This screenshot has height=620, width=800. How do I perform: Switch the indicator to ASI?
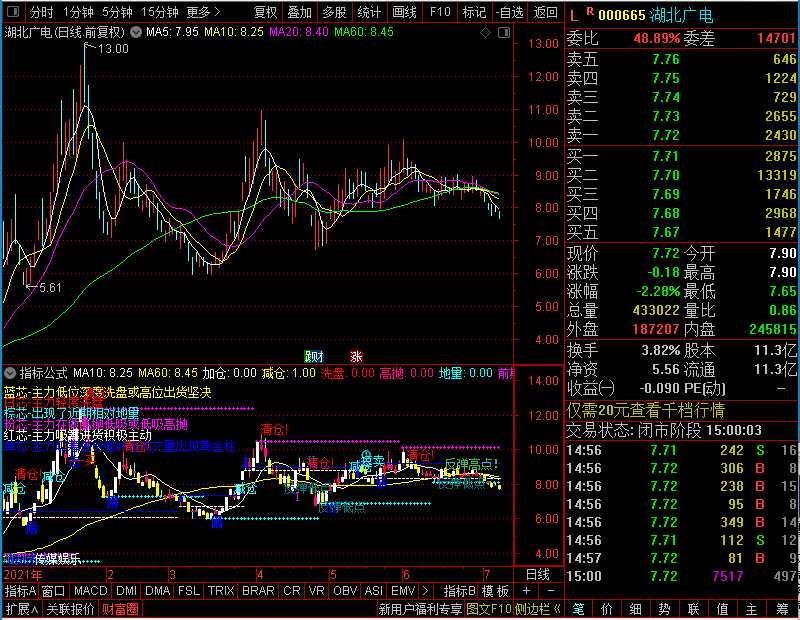373,591
